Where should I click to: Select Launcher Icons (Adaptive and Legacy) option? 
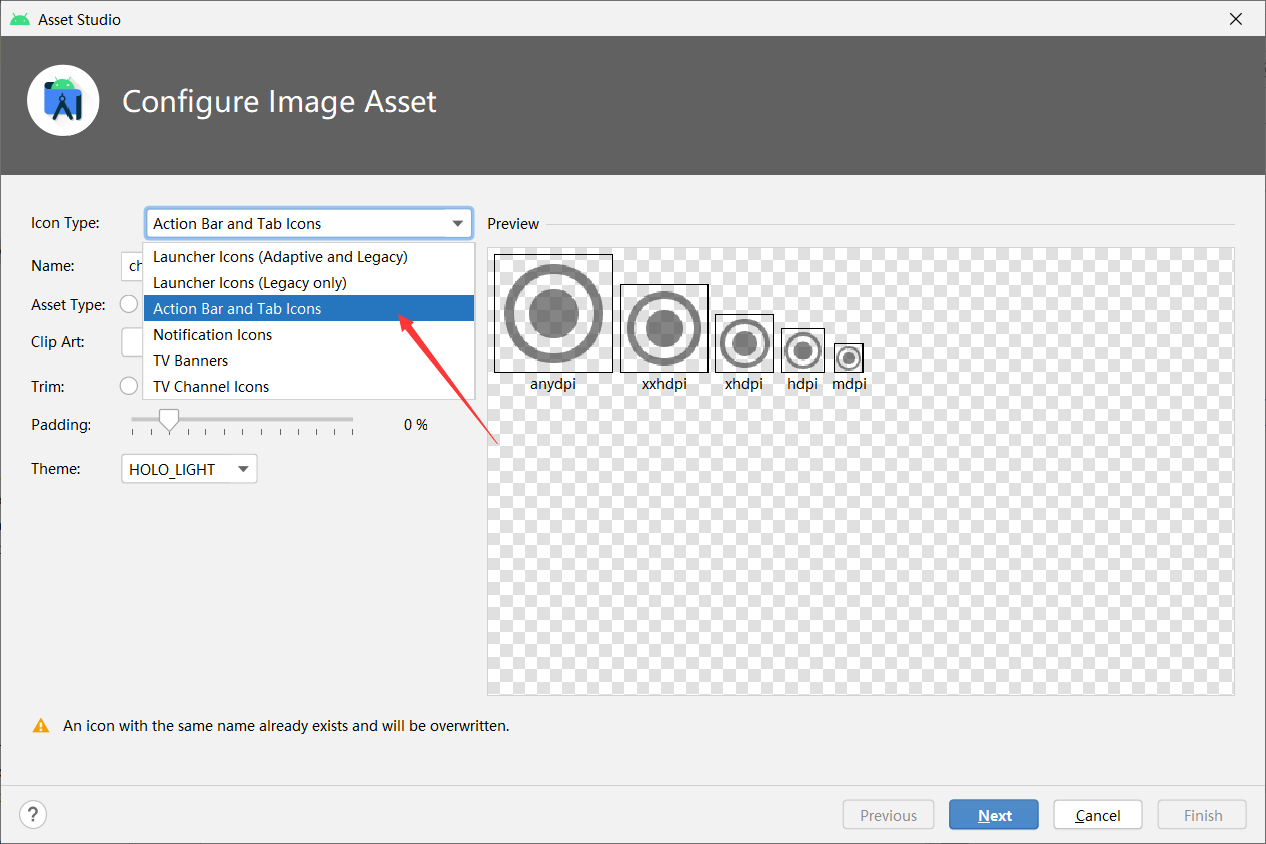tap(280, 257)
